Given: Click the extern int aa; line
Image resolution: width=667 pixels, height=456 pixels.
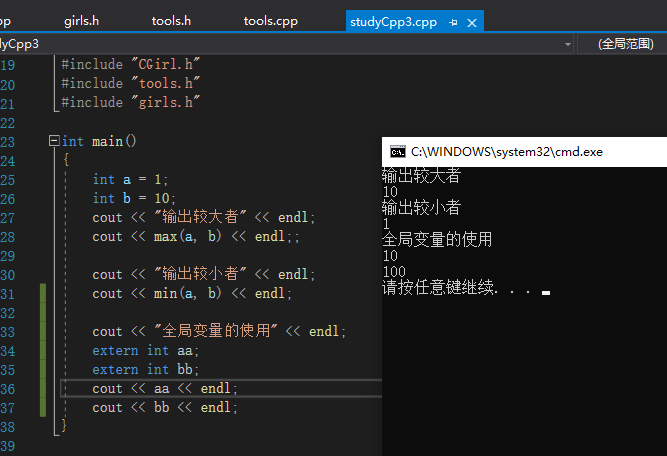Looking at the screenshot, I should click(145, 351).
